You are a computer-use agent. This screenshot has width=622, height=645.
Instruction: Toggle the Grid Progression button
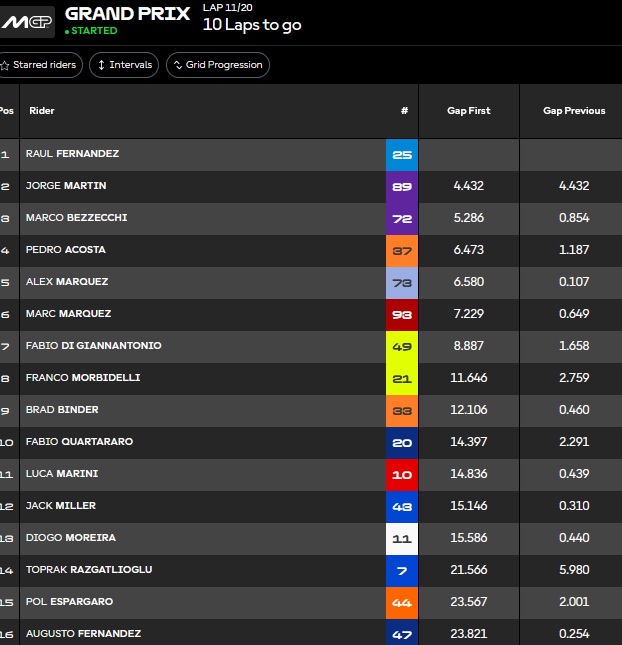[218, 65]
